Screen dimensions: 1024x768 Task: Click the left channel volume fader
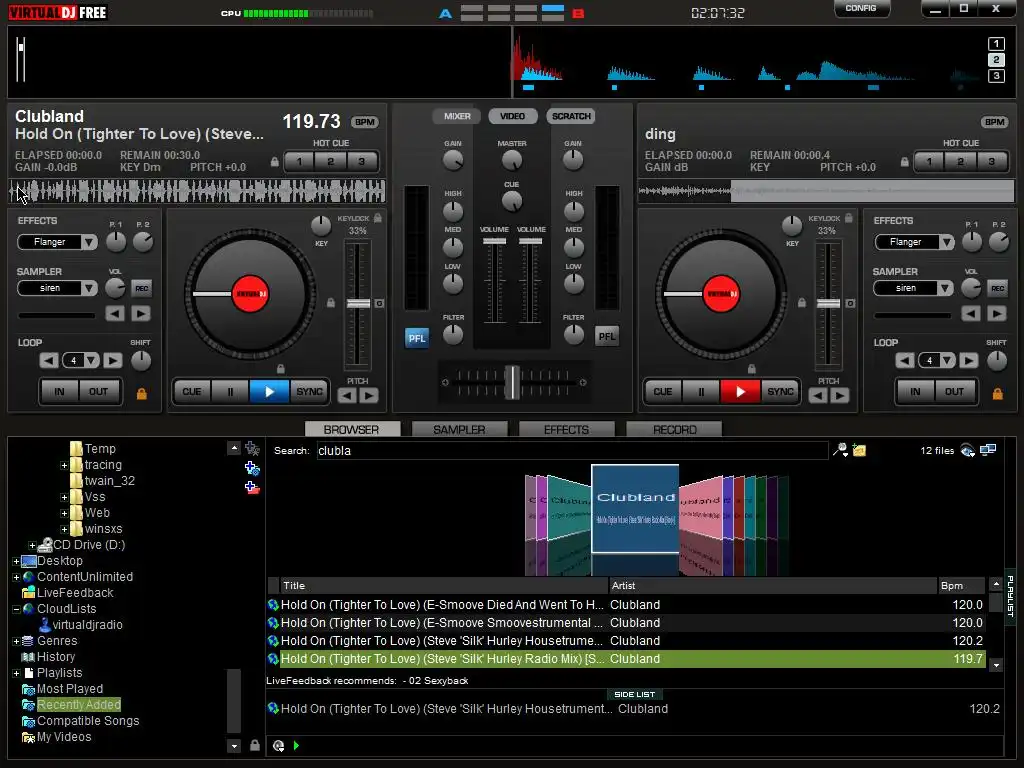point(494,242)
